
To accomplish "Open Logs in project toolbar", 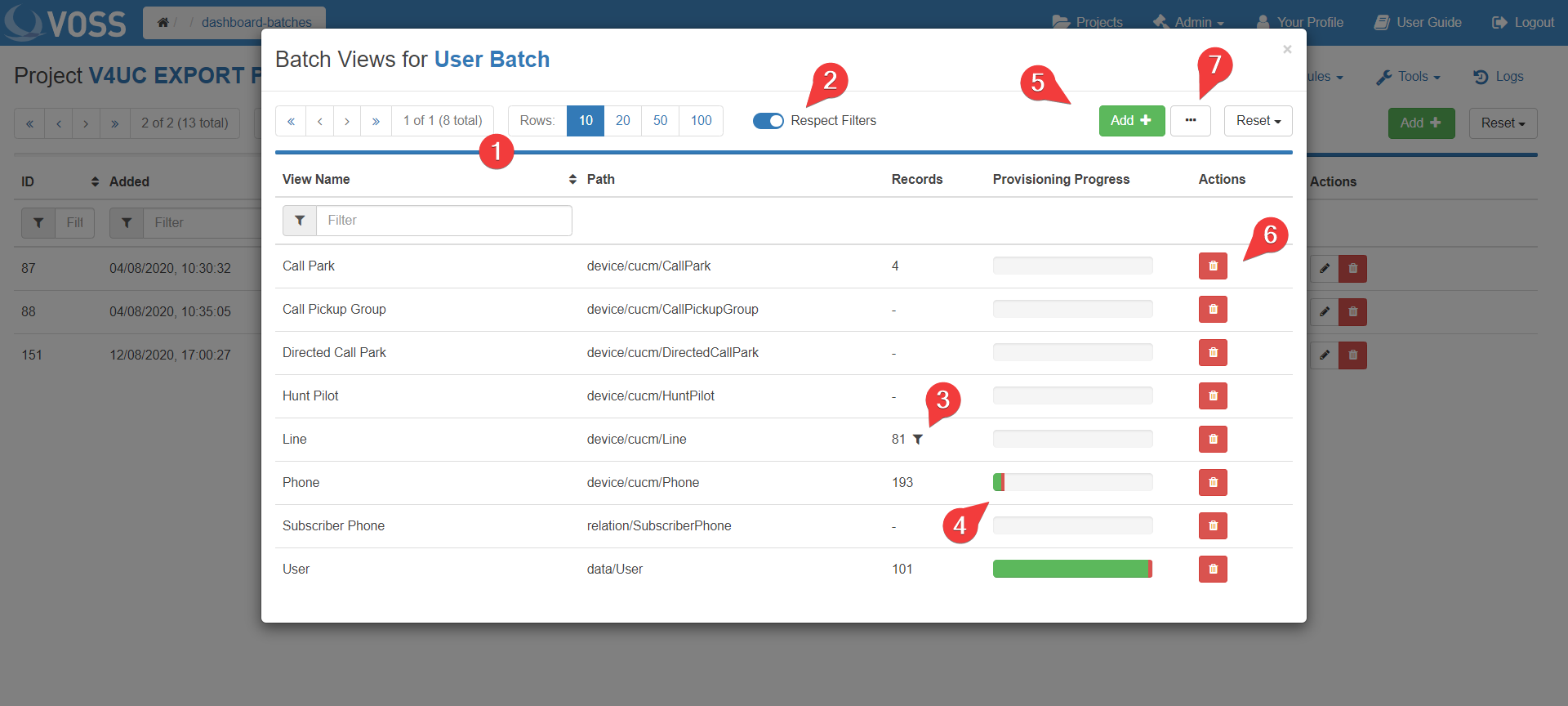I will click(1499, 77).
